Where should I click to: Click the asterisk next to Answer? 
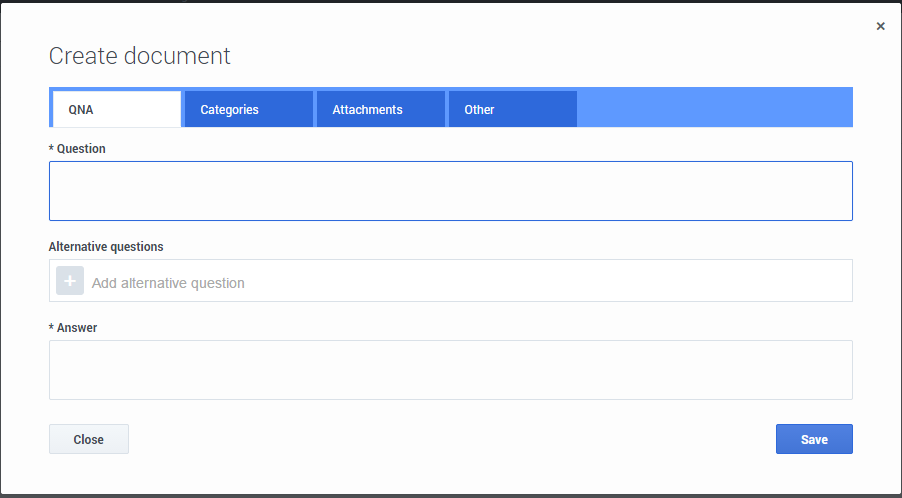click(51, 327)
